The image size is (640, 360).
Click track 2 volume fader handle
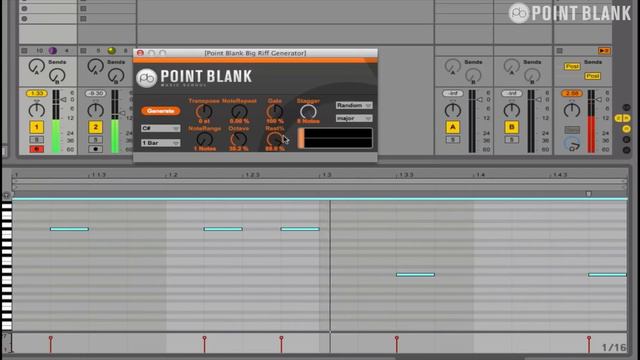coord(122,113)
